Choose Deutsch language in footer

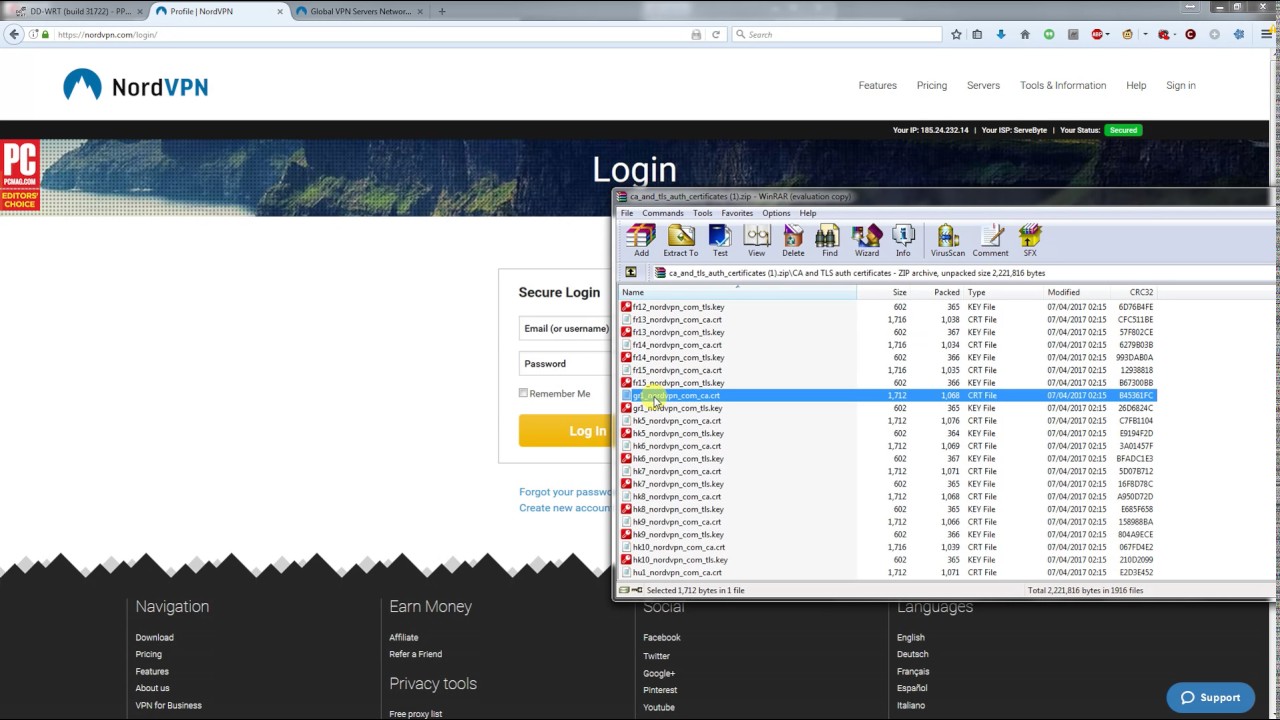coord(913,654)
